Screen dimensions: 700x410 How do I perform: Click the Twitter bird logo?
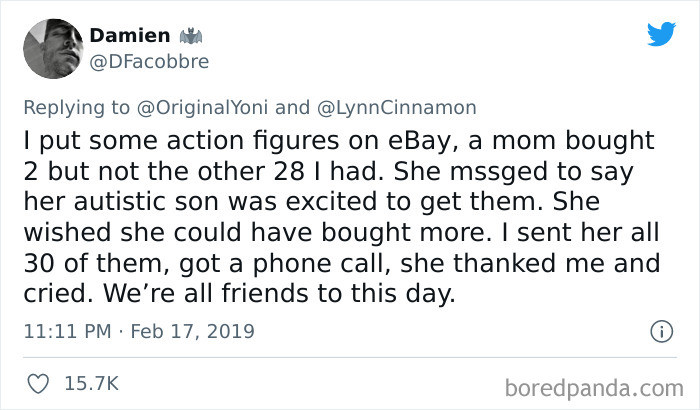(661, 34)
